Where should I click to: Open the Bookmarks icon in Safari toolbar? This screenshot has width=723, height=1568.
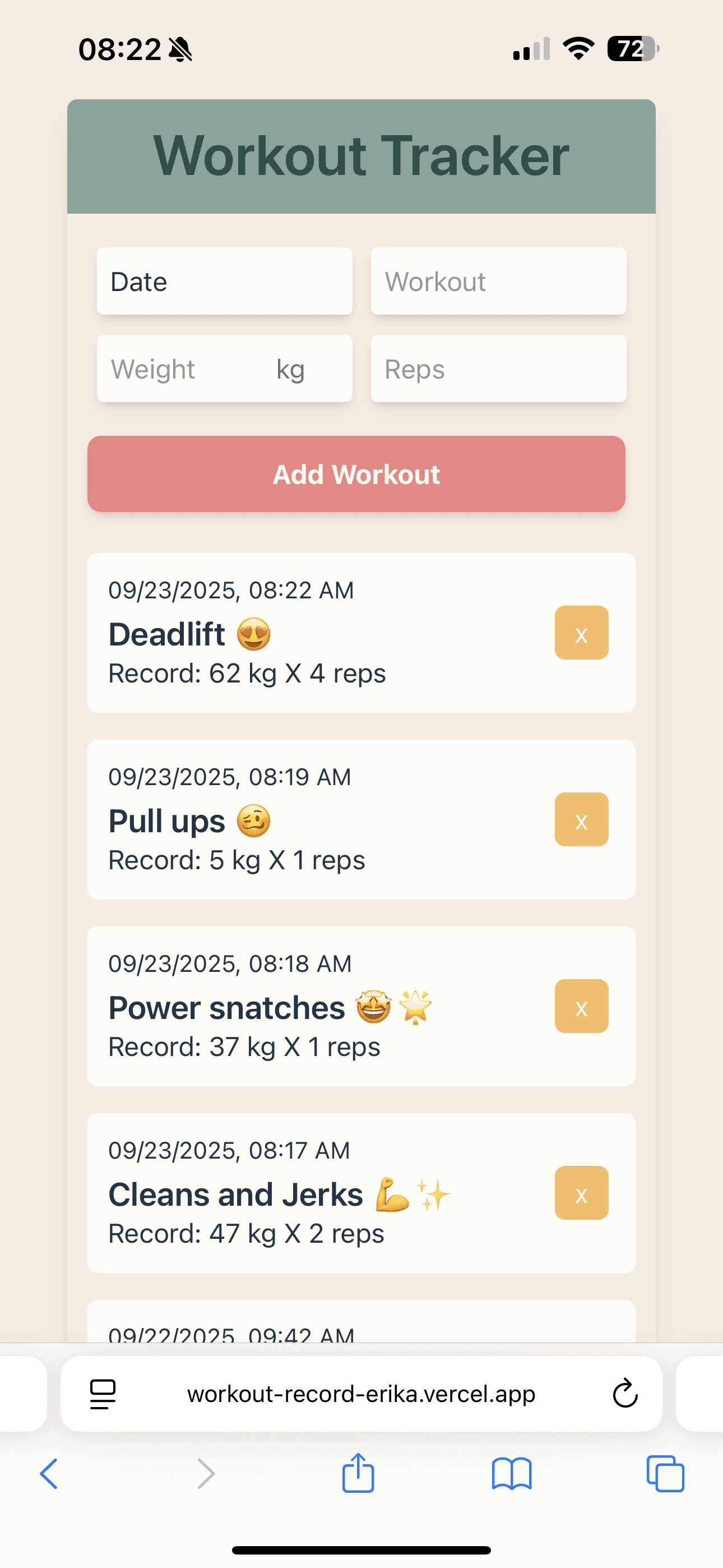pyautogui.click(x=512, y=1474)
